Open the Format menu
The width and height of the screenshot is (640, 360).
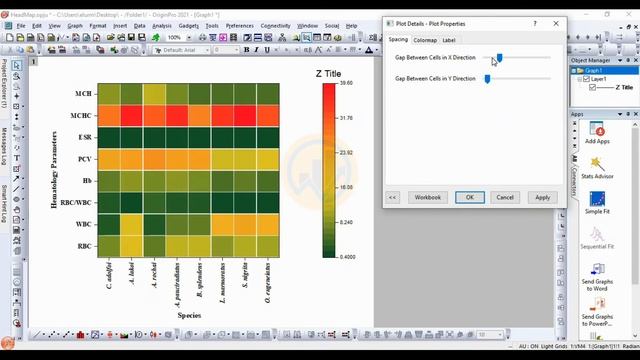pyautogui.click(x=98, y=26)
